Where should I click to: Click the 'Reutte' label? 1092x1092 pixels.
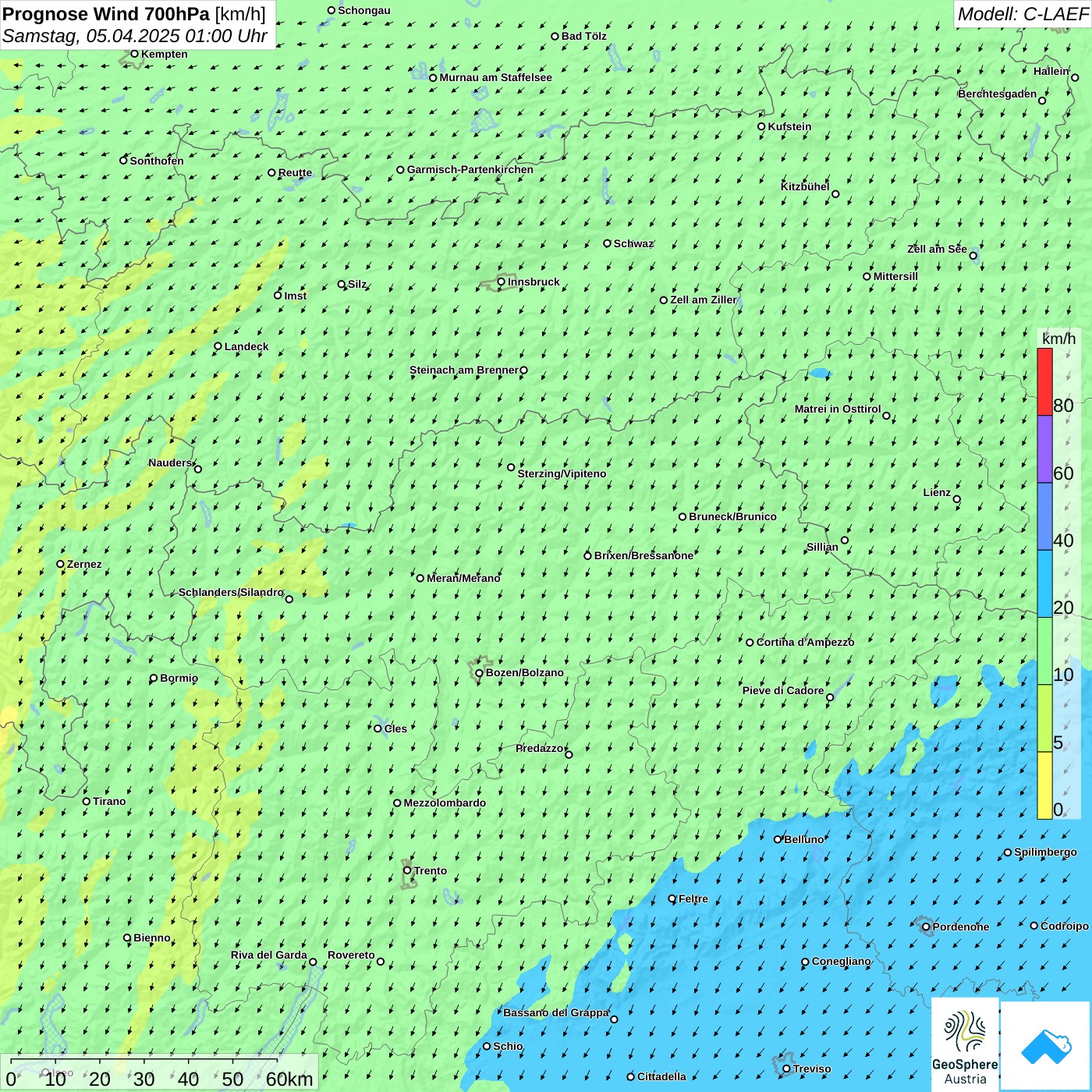[295, 172]
